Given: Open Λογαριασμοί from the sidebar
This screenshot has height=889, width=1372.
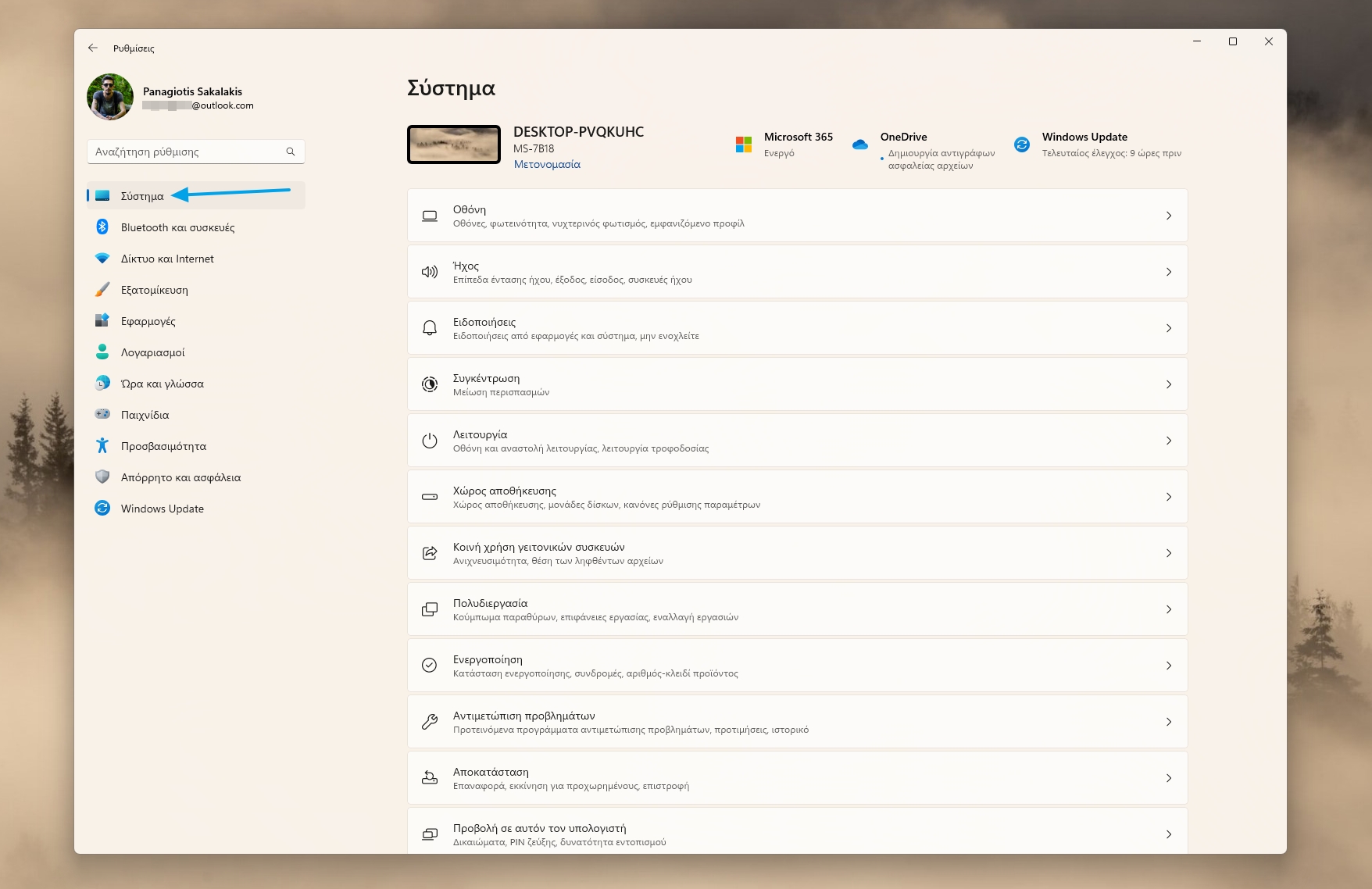Looking at the screenshot, I should (x=153, y=352).
